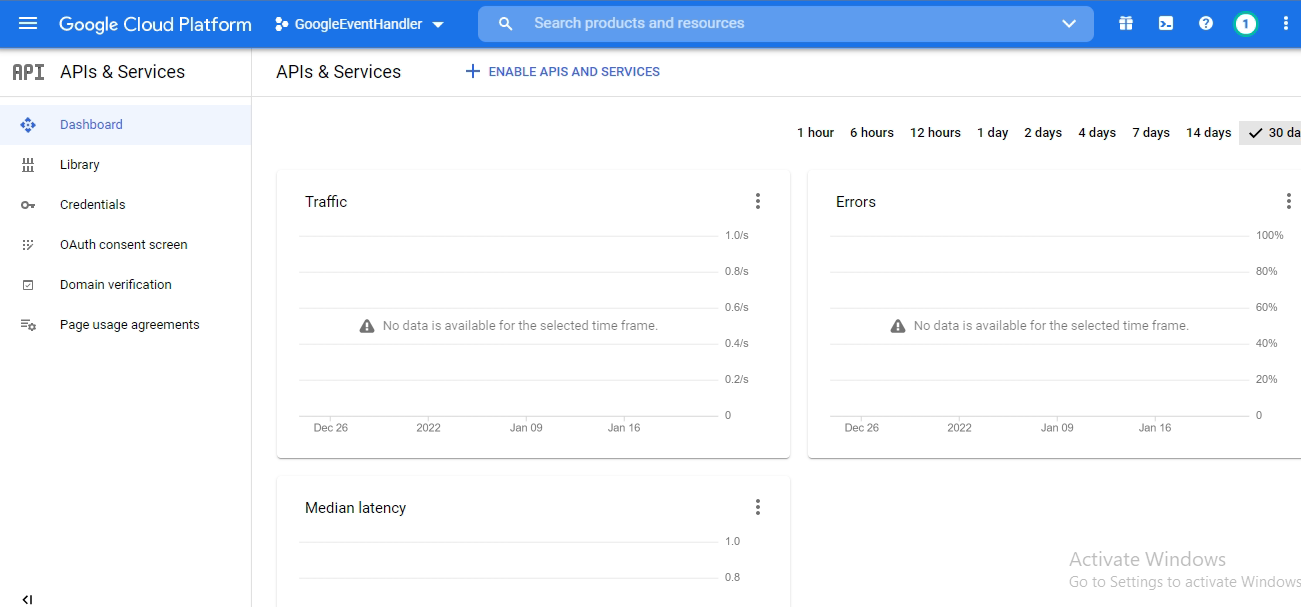This screenshot has height=607, width=1301.
Task: Click ENABLE APIS AND SERVICES button
Action: coord(563,72)
